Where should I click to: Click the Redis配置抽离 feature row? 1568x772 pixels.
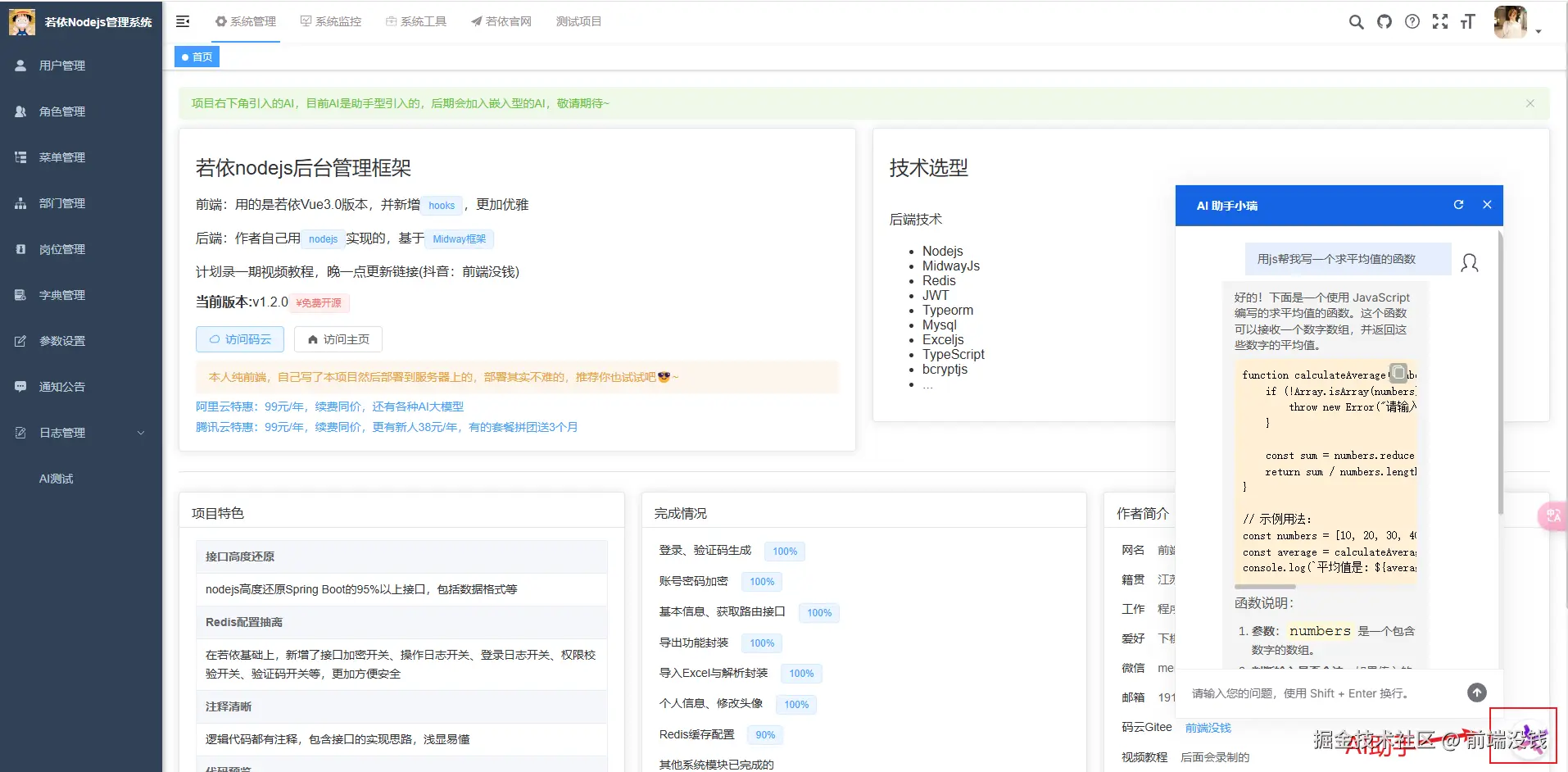401,622
